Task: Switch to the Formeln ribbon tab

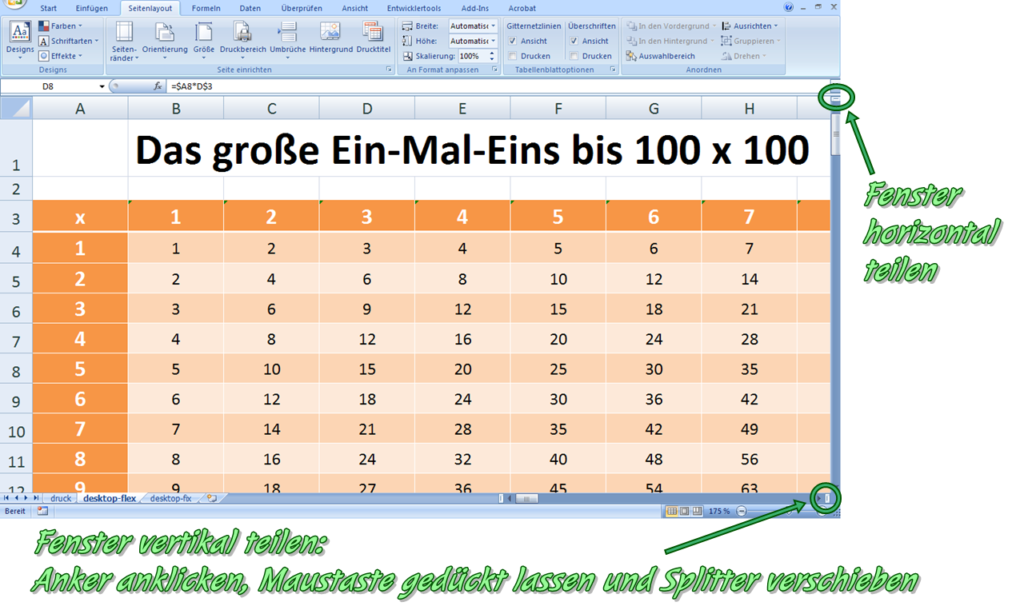Action: [206, 7]
